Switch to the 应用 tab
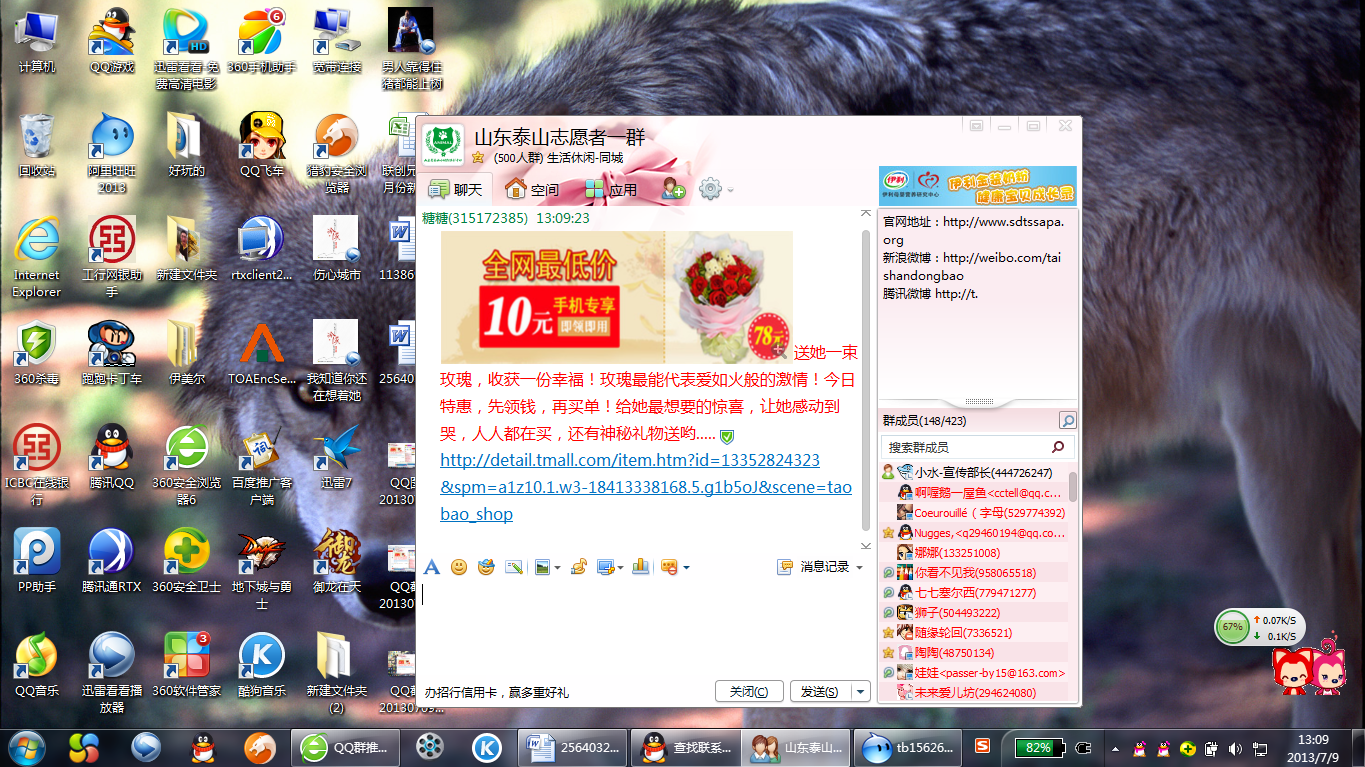Screen dimensions: 1365x767 point(611,189)
